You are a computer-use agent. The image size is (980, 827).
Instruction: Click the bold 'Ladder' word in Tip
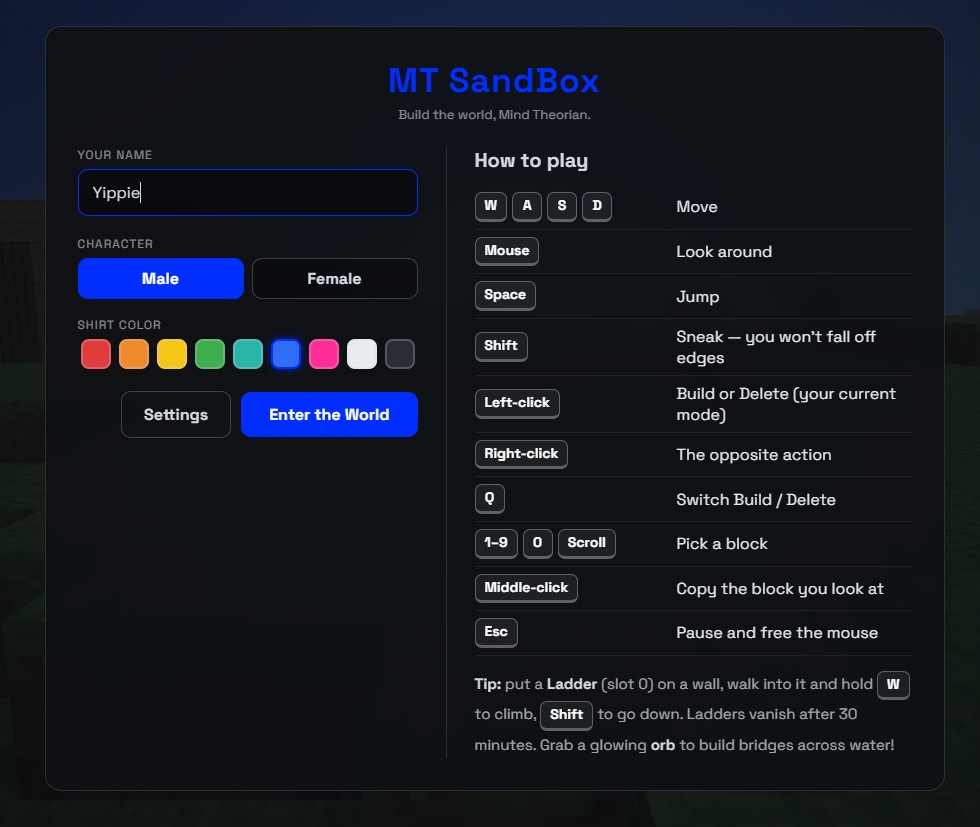point(572,684)
